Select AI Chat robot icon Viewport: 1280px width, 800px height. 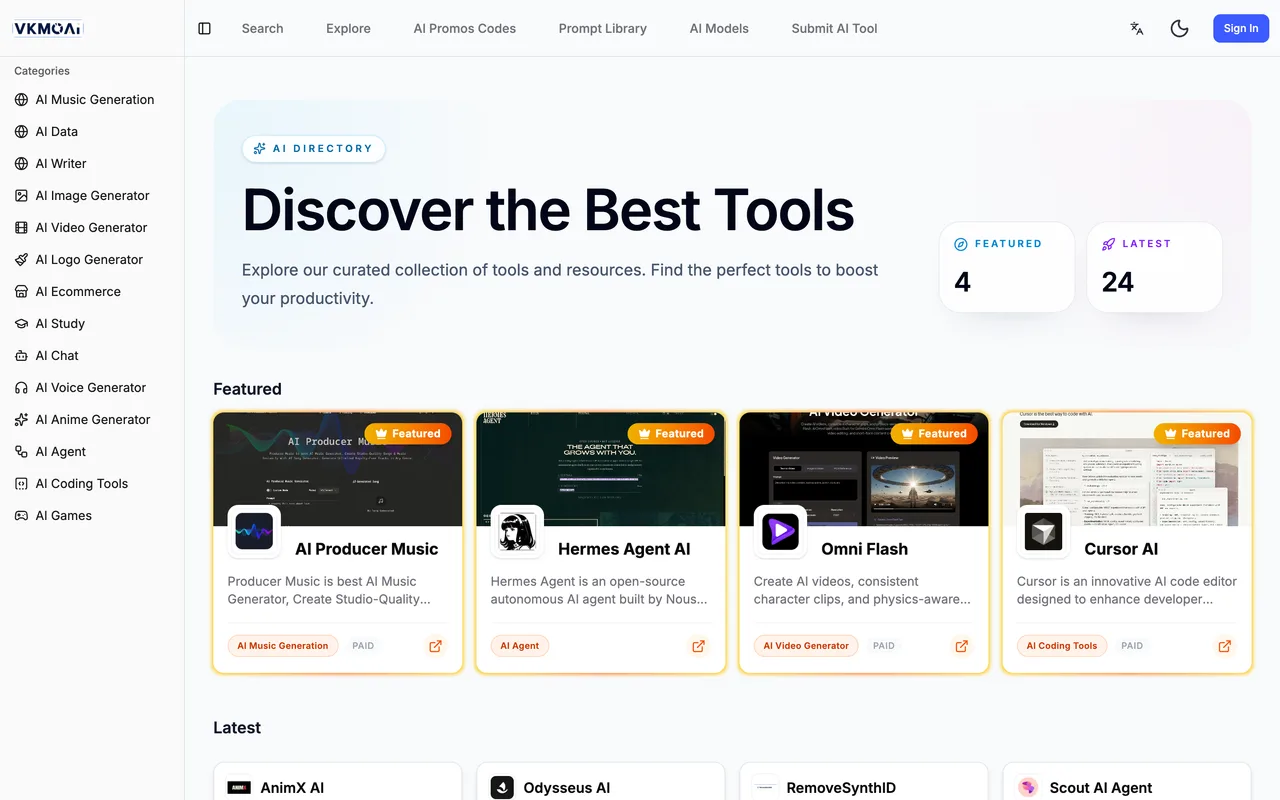point(21,356)
